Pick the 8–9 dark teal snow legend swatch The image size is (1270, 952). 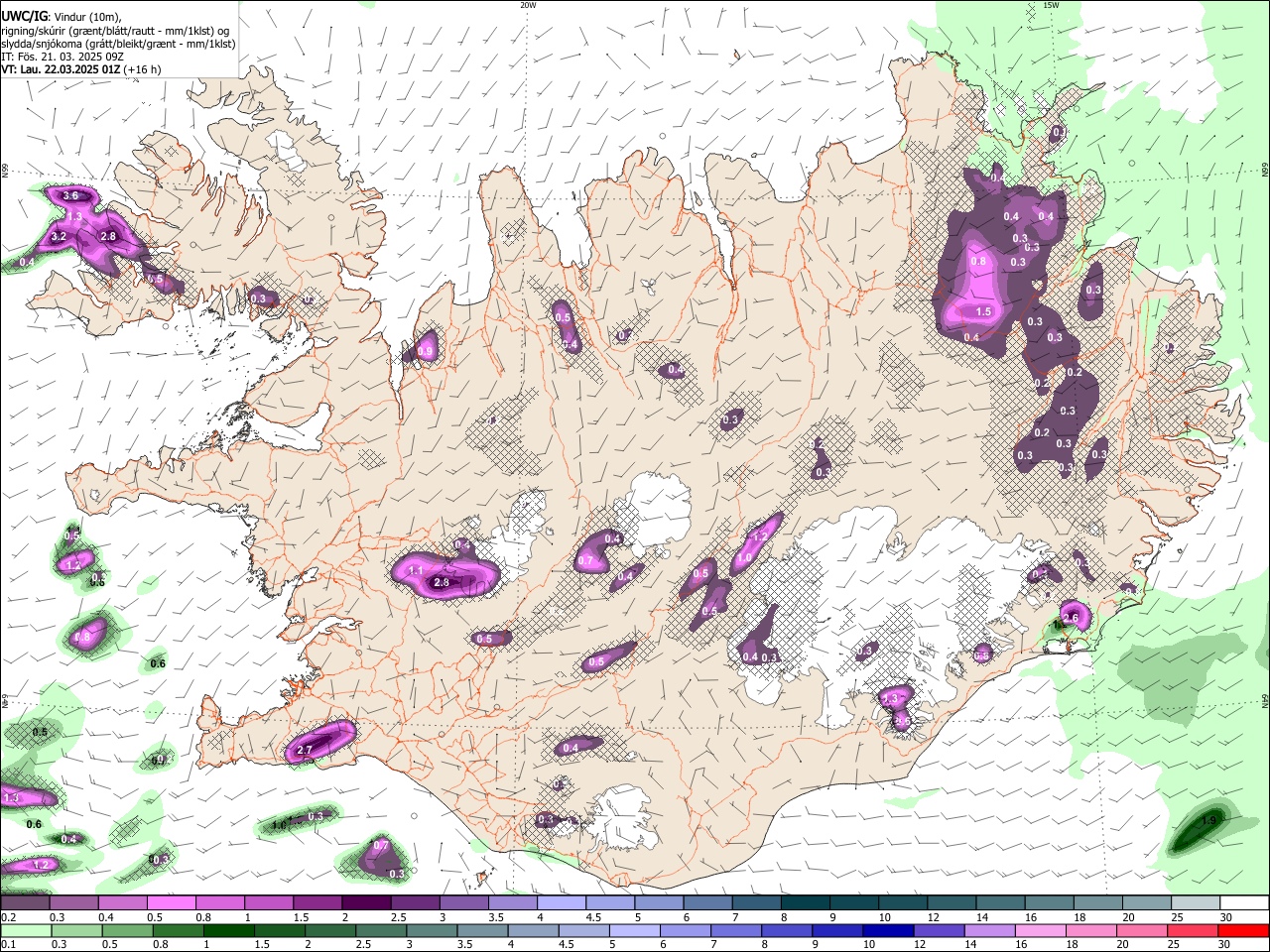coord(806,902)
